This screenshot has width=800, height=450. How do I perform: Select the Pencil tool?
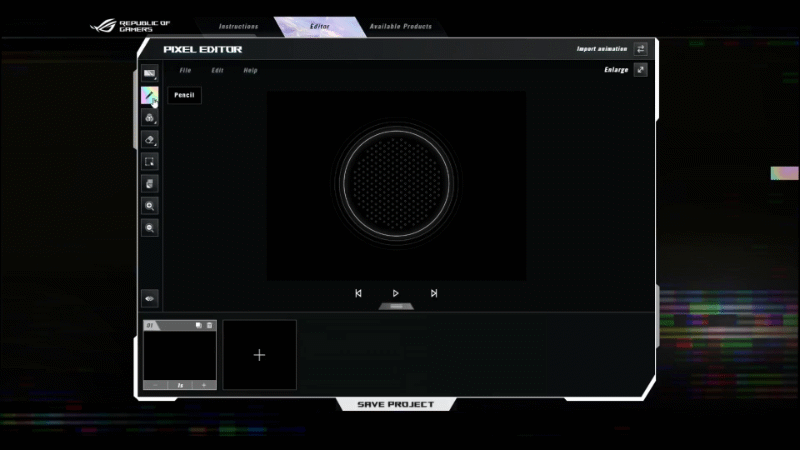point(149,96)
